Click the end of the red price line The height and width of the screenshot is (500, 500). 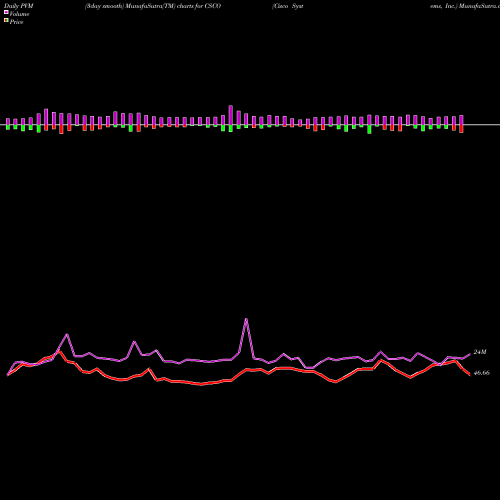coord(469,375)
